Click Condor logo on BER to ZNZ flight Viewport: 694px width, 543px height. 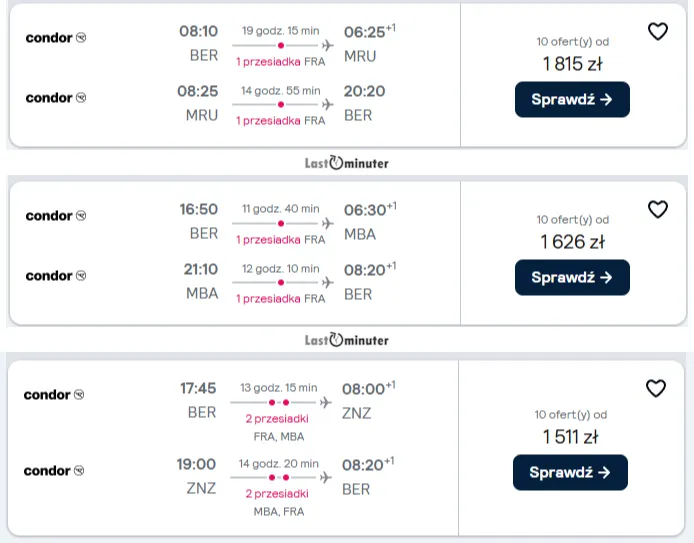coord(55,395)
